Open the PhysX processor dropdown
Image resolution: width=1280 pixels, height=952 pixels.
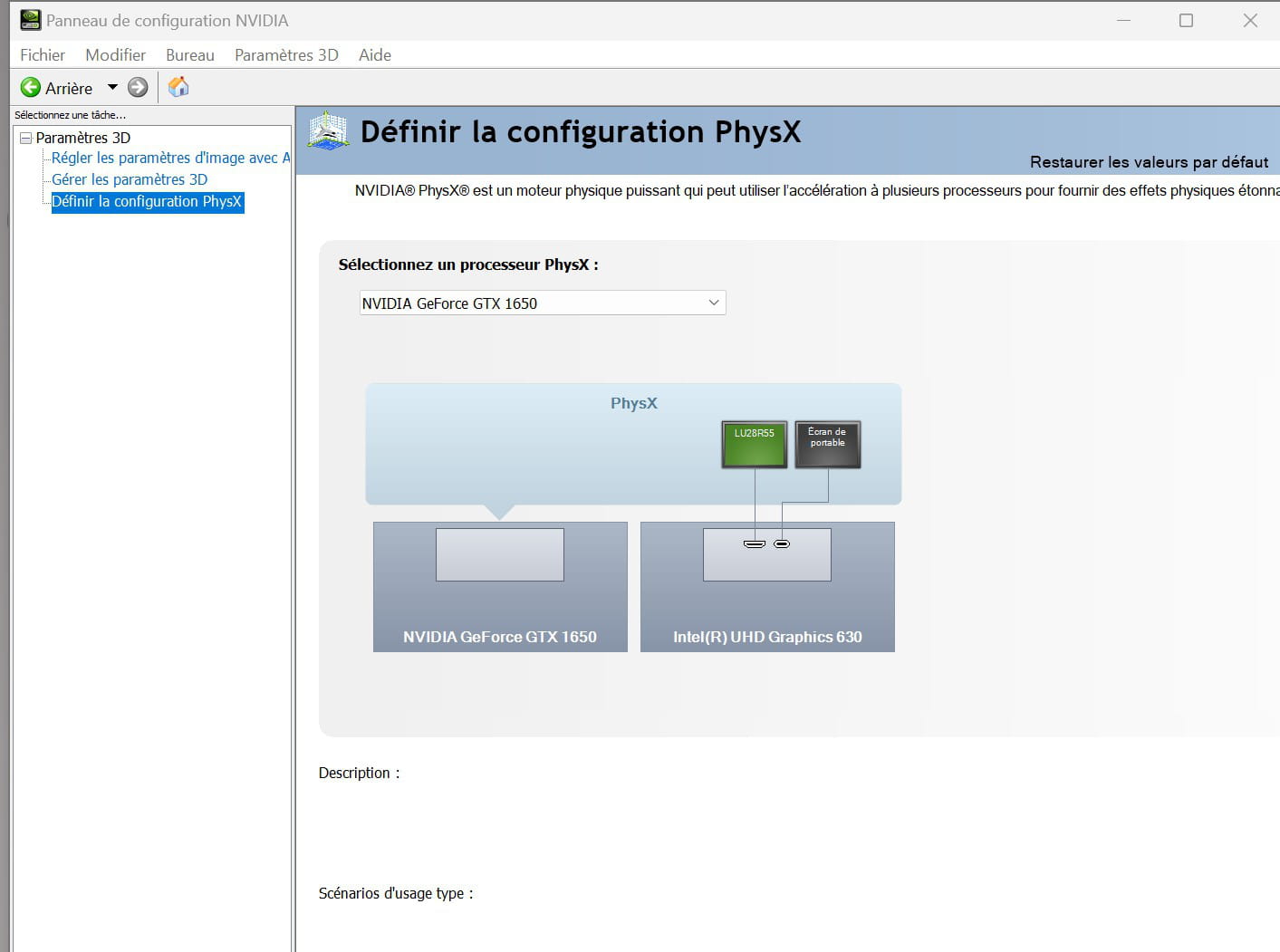[x=543, y=303]
